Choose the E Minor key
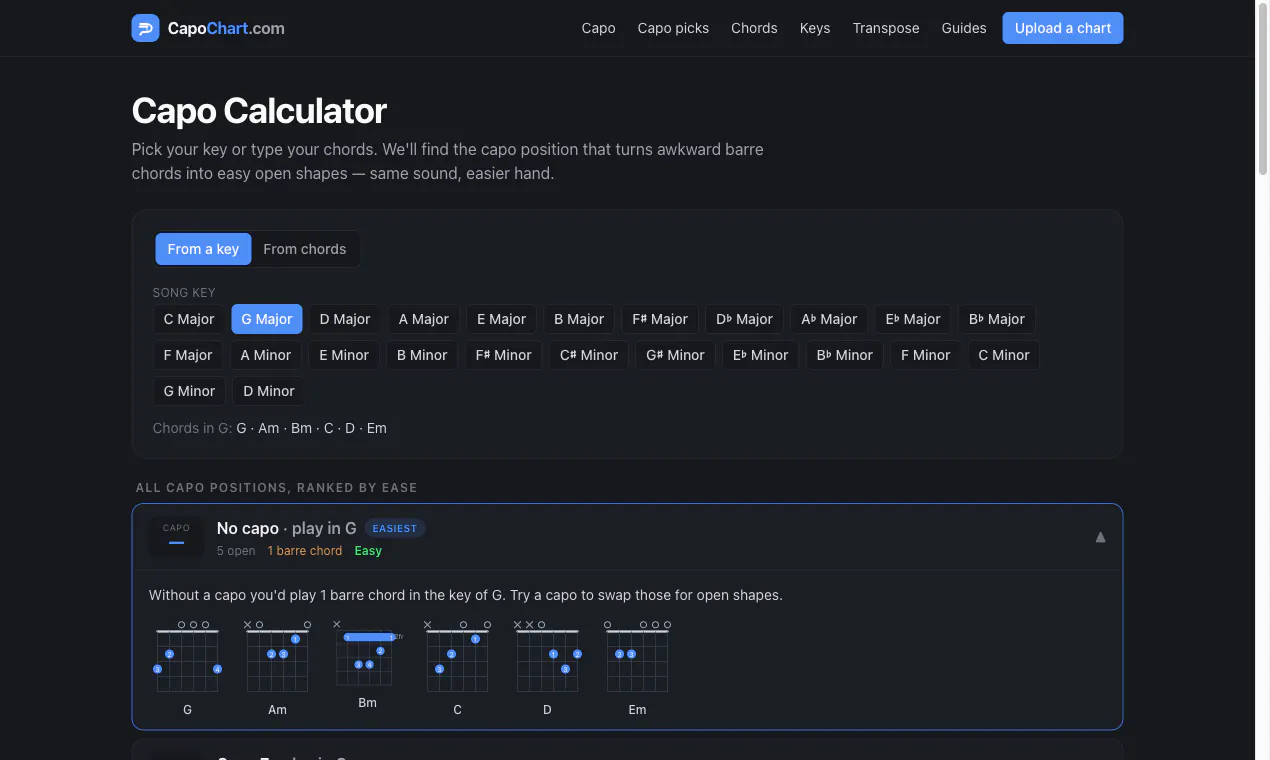 point(344,355)
